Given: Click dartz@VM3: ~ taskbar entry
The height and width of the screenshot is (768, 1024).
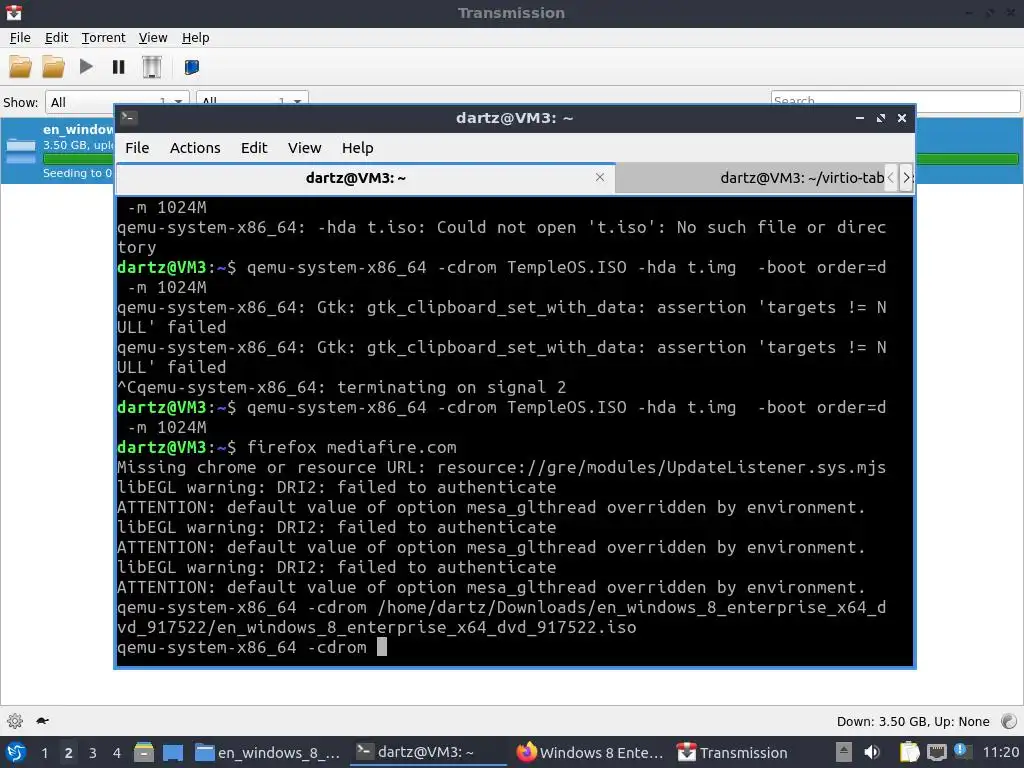Looking at the screenshot, I should click(428, 753).
